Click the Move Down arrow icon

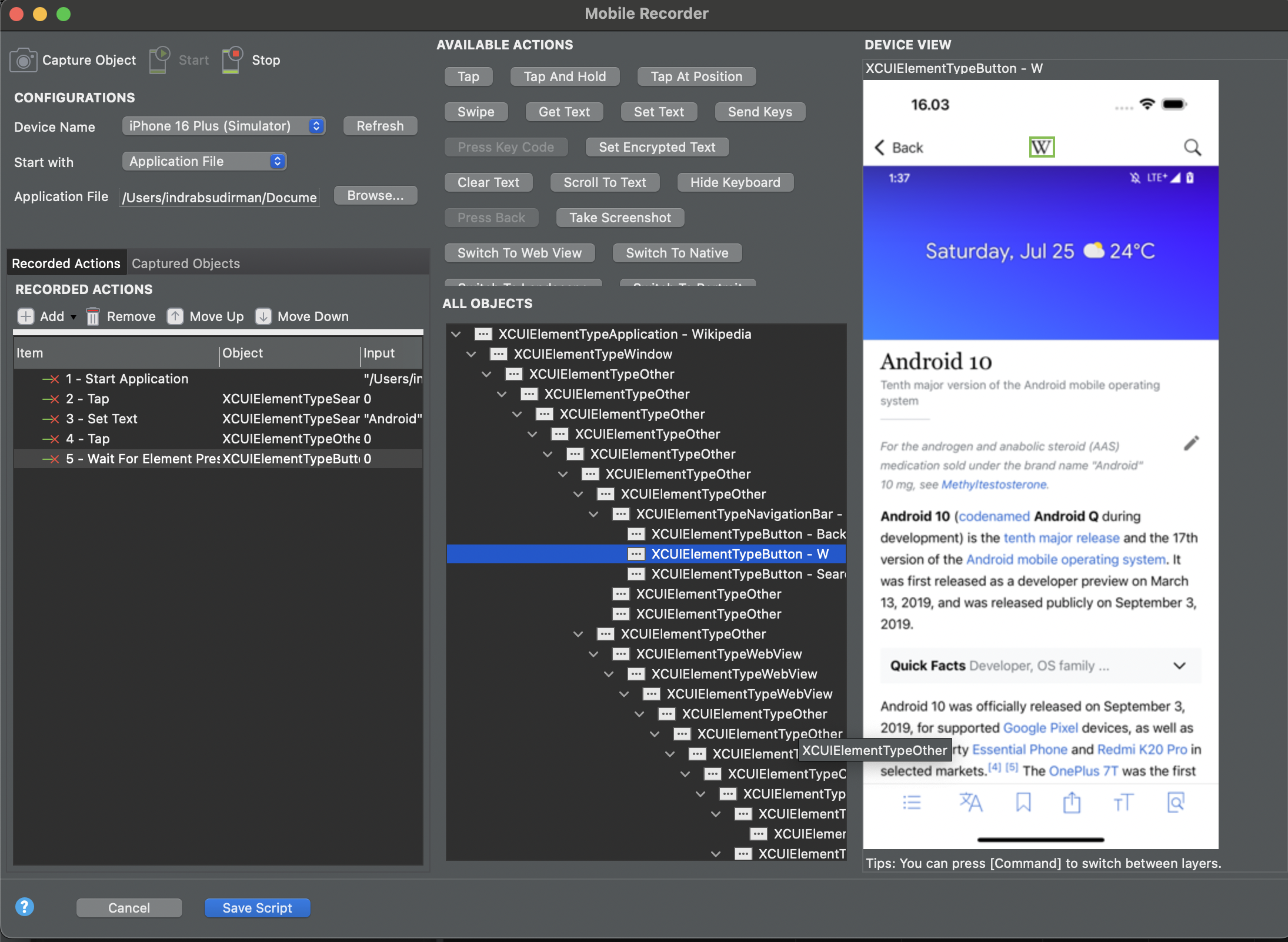263,316
